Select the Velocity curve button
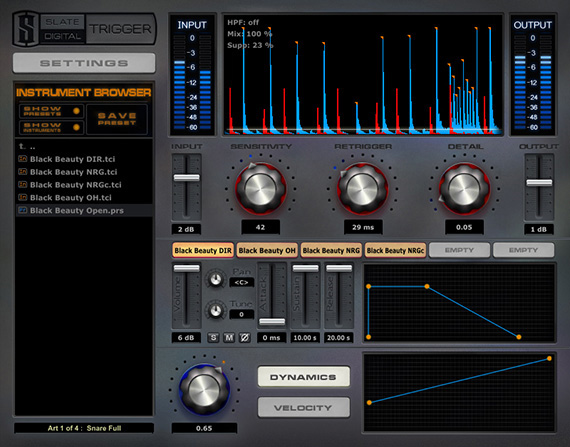 [x=304, y=407]
